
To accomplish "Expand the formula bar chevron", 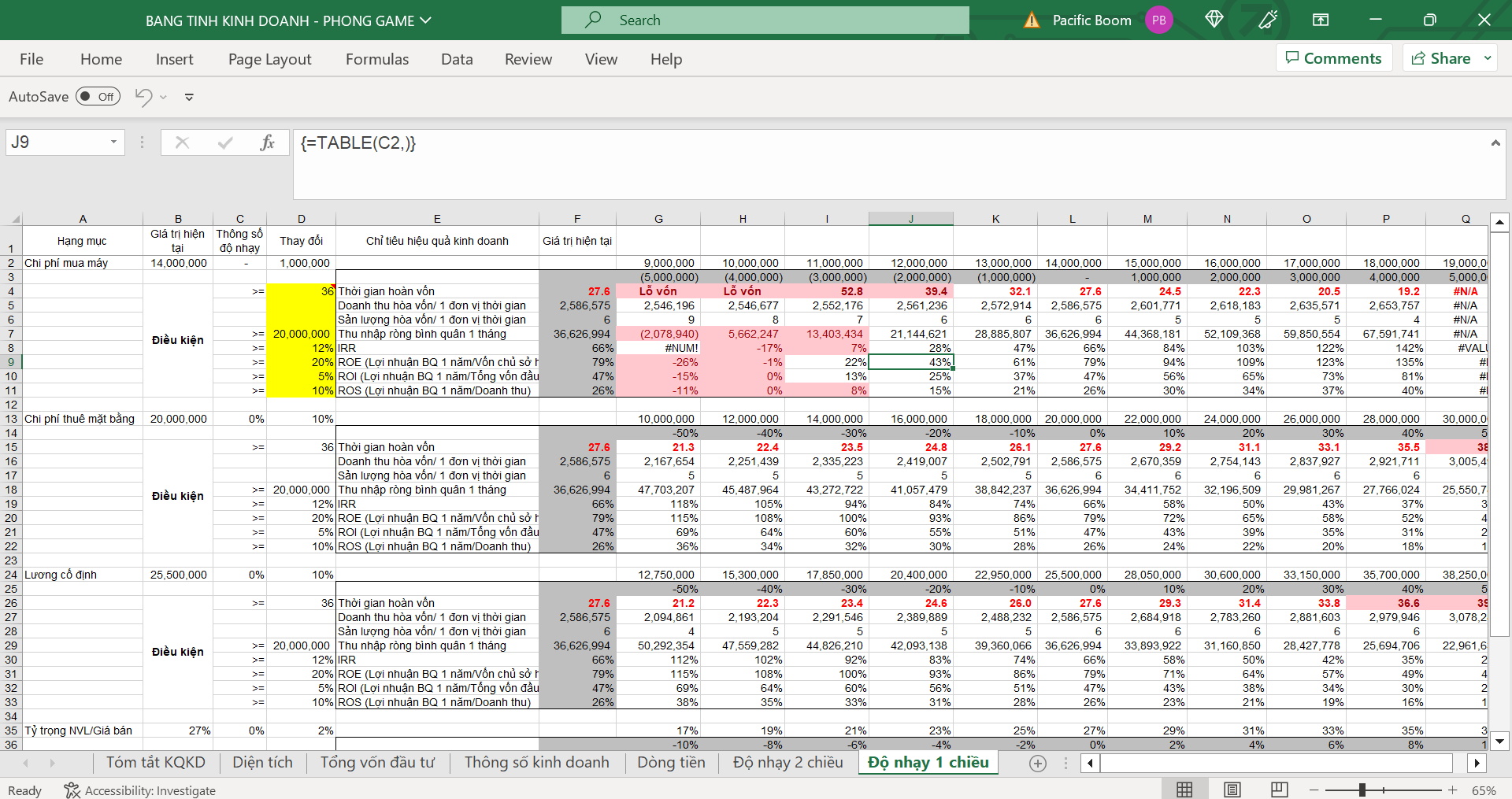I will coord(1495,142).
